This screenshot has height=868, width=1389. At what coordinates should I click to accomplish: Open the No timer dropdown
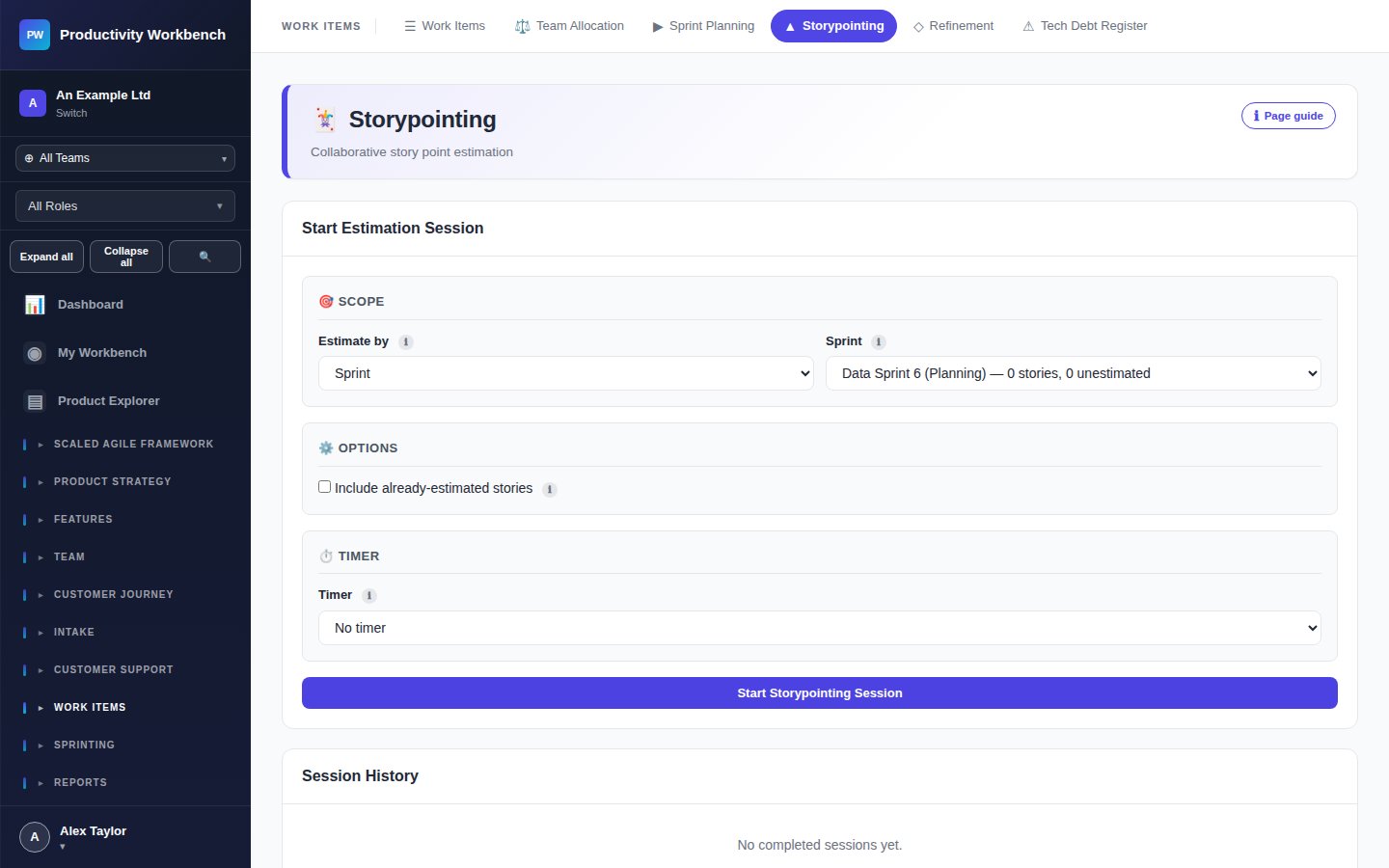click(x=820, y=628)
